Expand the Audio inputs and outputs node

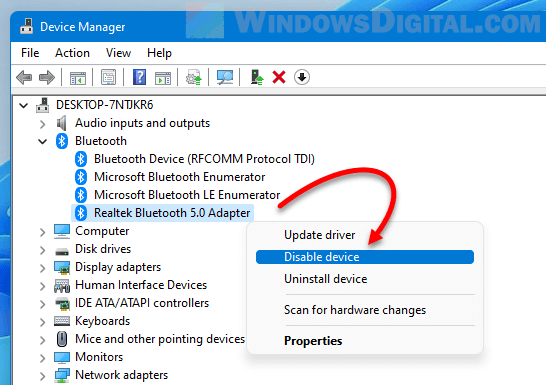(x=42, y=124)
